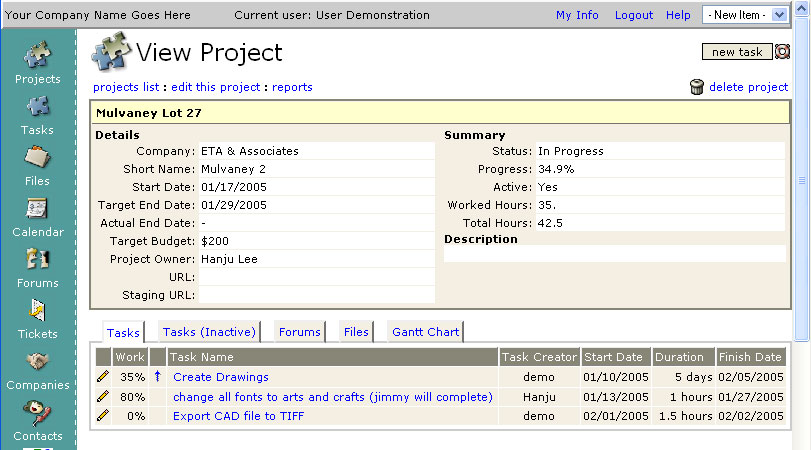Switch to the Files tab
The image size is (811, 450).
[356, 332]
